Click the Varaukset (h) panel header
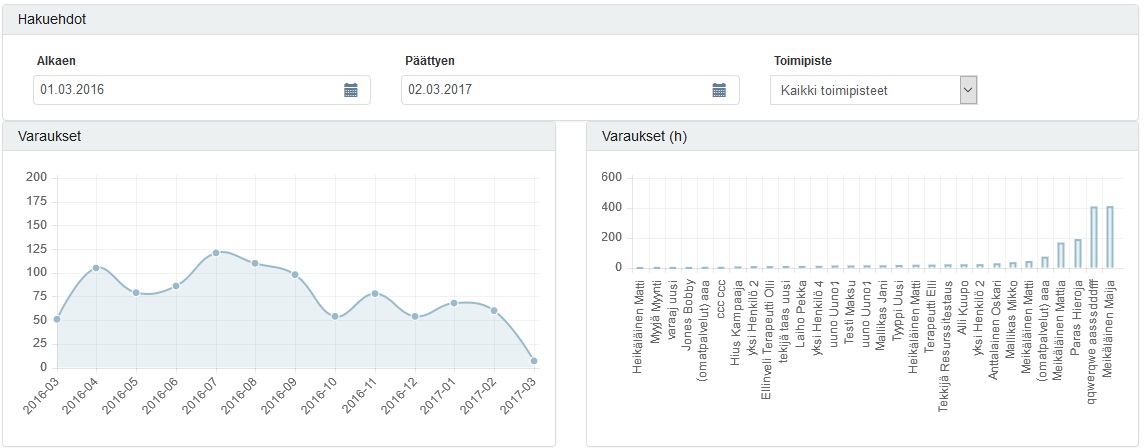 861,137
